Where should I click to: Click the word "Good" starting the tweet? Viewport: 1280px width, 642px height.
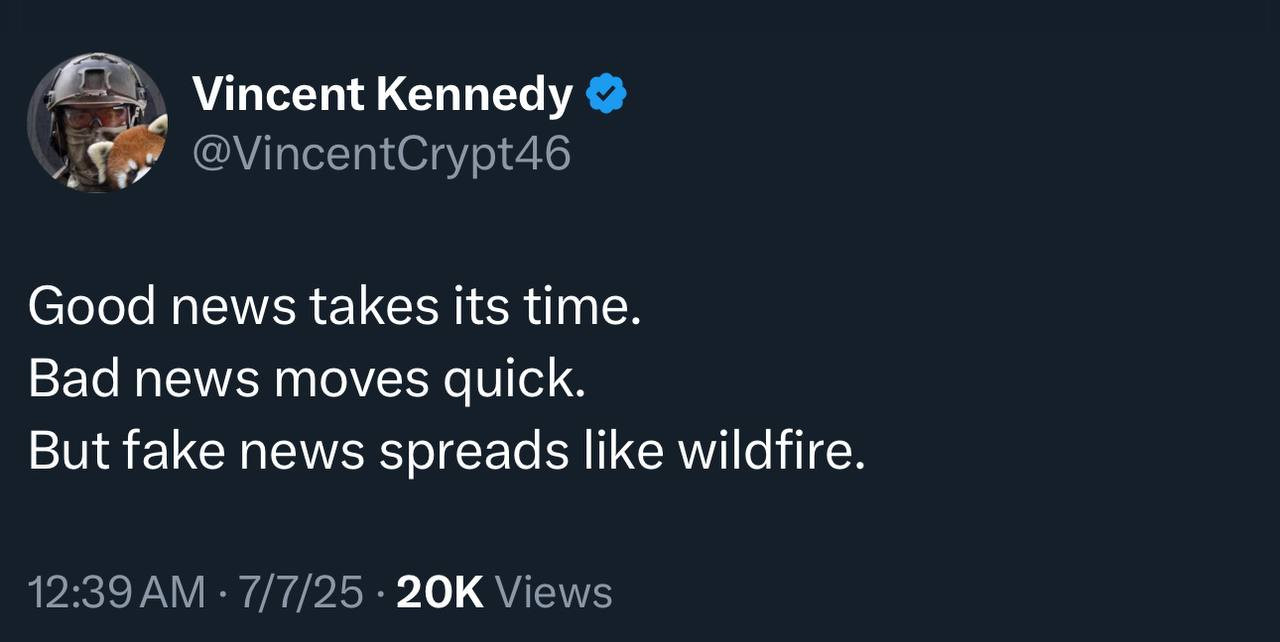click(92, 305)
